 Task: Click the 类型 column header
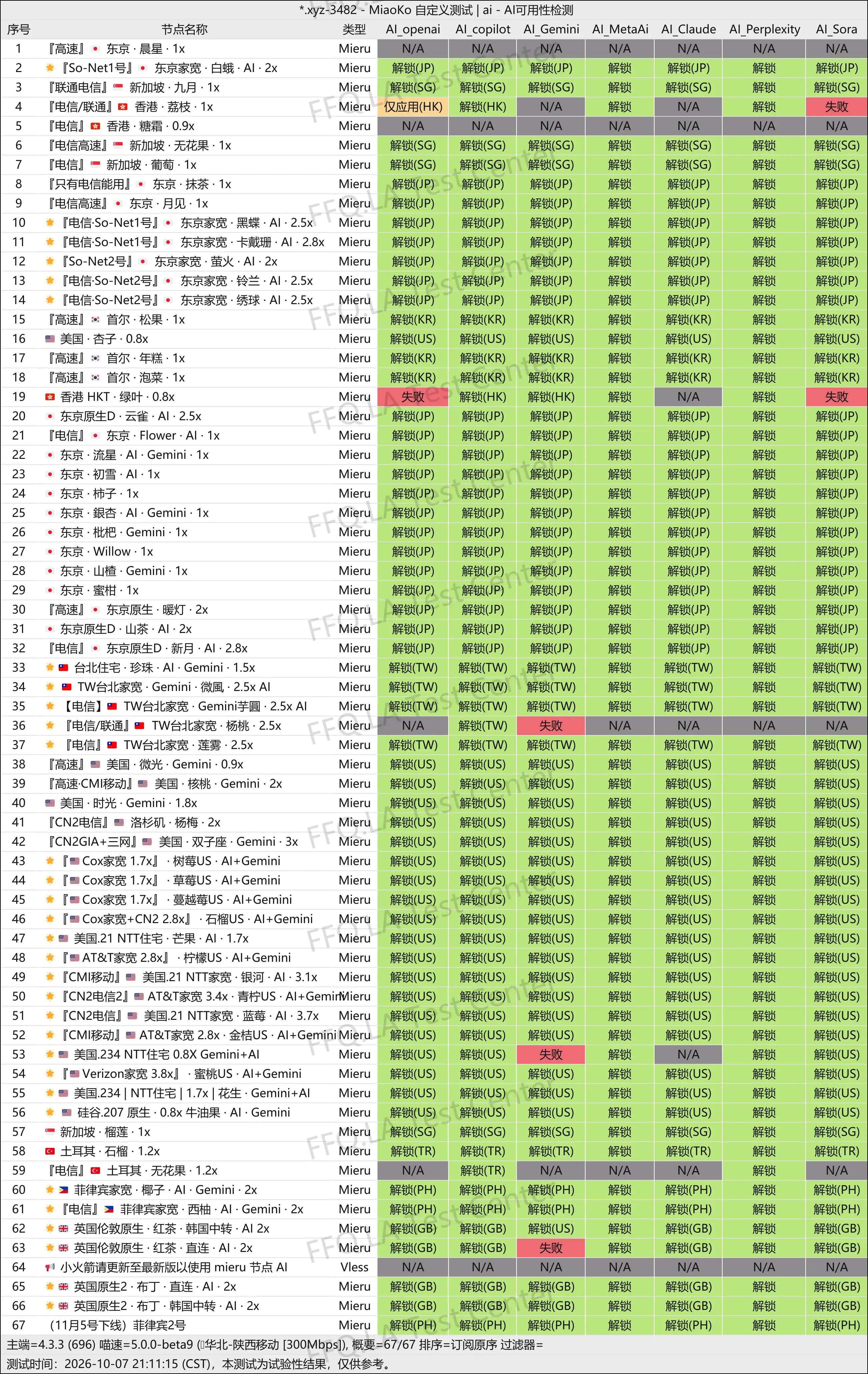[354, 30]
